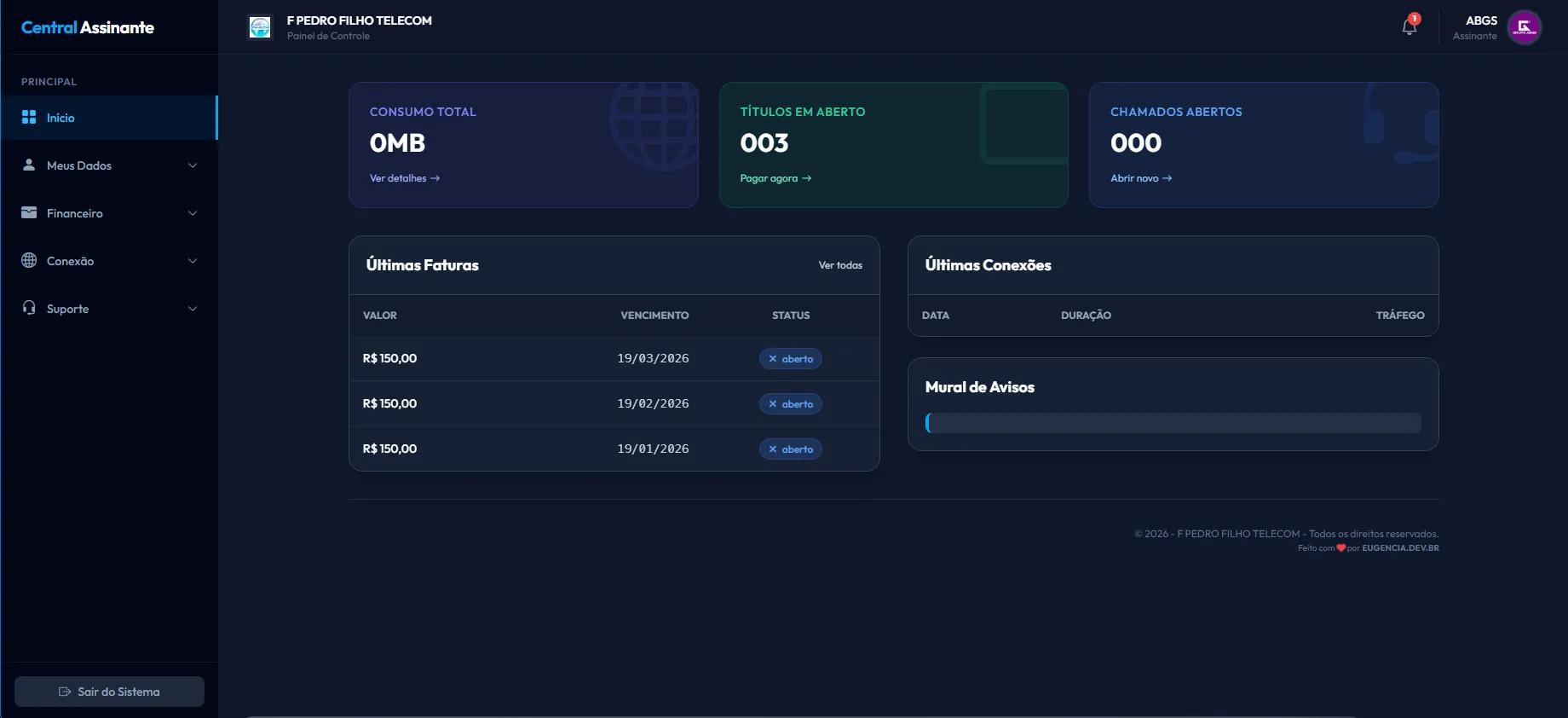The height and width of the screenshot is (718, 1568).
Task: Expand the Suporte submenu chevron
Action: pos(193,309)
